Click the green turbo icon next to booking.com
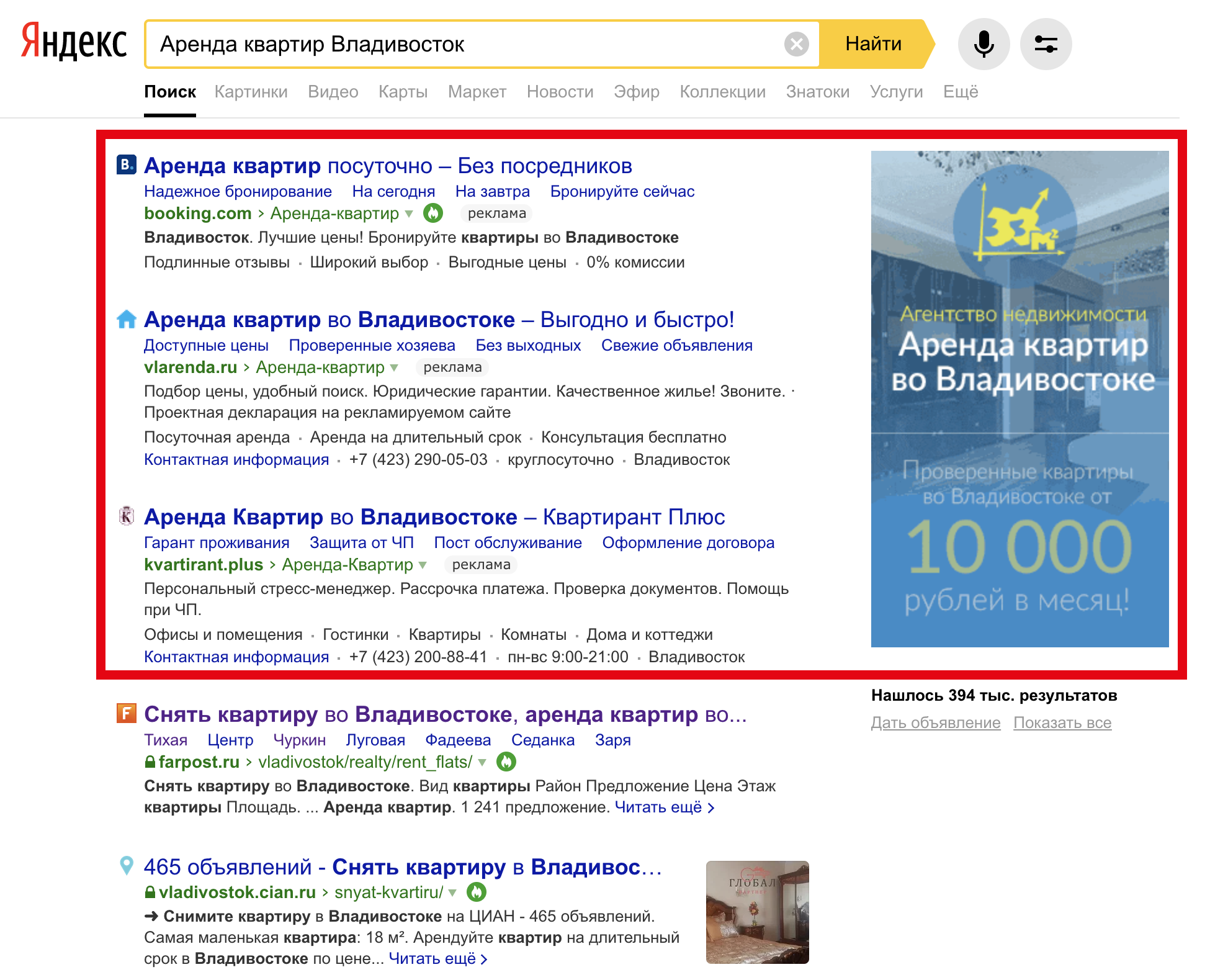 [x=433, y=213]
